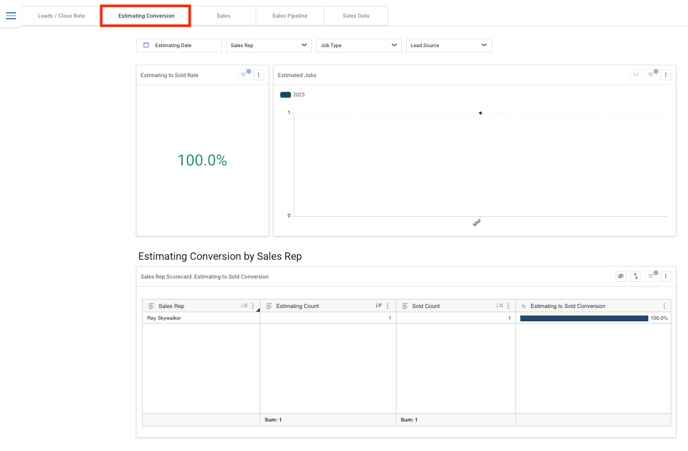Click the 100.0% sold rate value
The height and width of the screenshot is (451, 688).
202,160
